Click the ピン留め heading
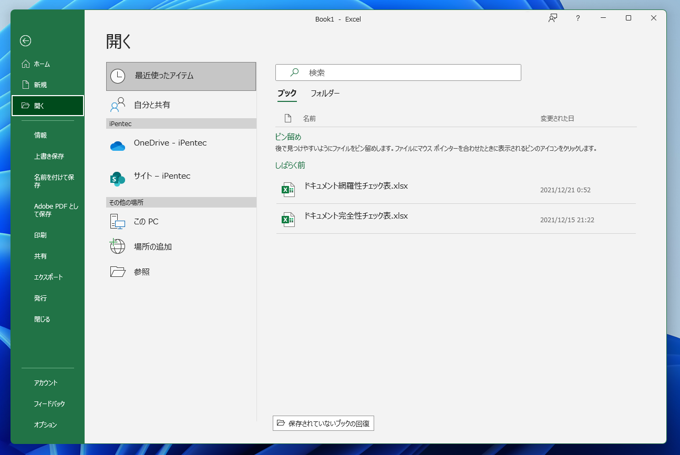 pos(288,137)
